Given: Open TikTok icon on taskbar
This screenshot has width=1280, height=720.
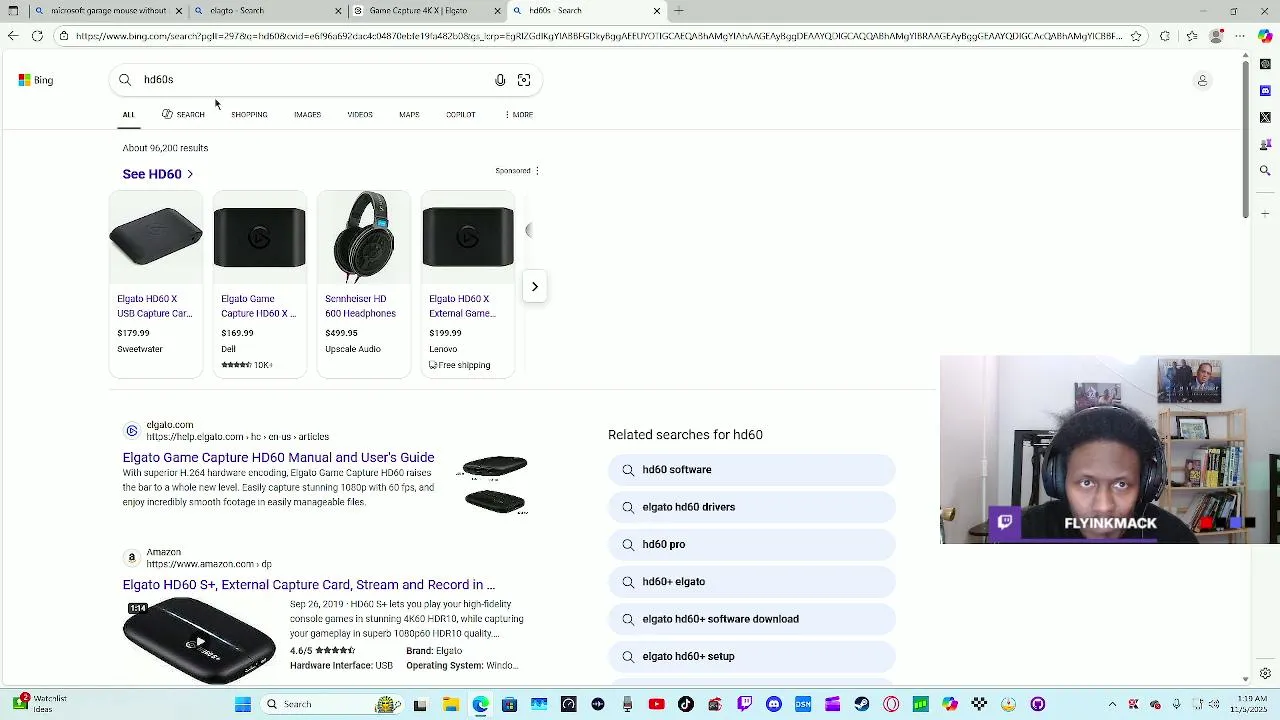Looking at the screenshot, I should pyautogui.click(x=686, y=704).
